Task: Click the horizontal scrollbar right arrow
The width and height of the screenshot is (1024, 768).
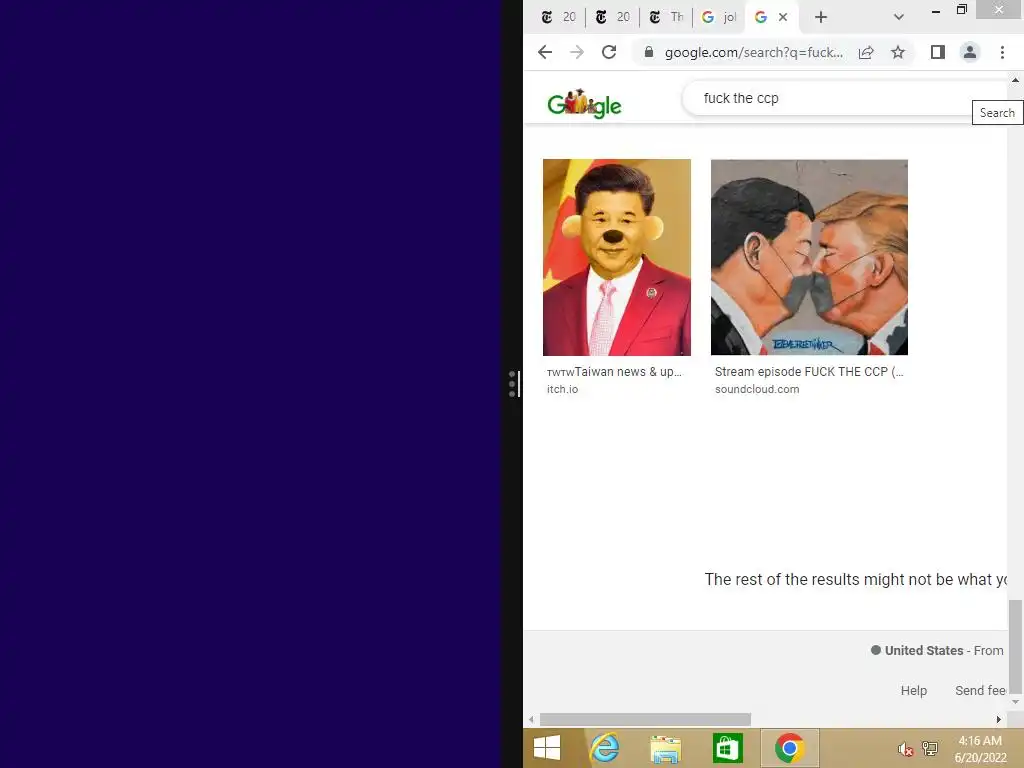Action: point(999,719)
